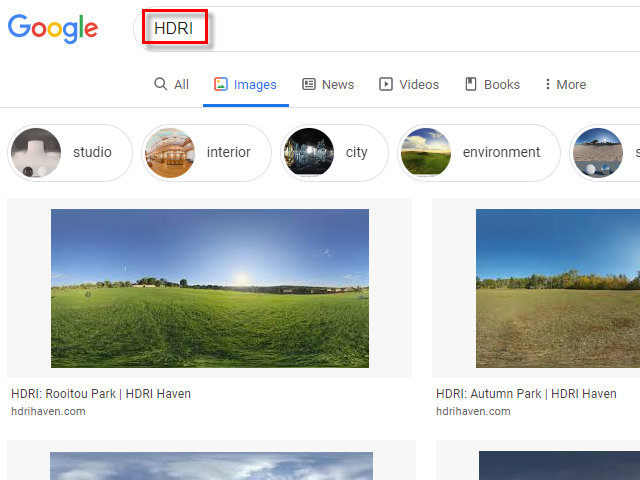Expand the More options menu

[x=565, y=85]
